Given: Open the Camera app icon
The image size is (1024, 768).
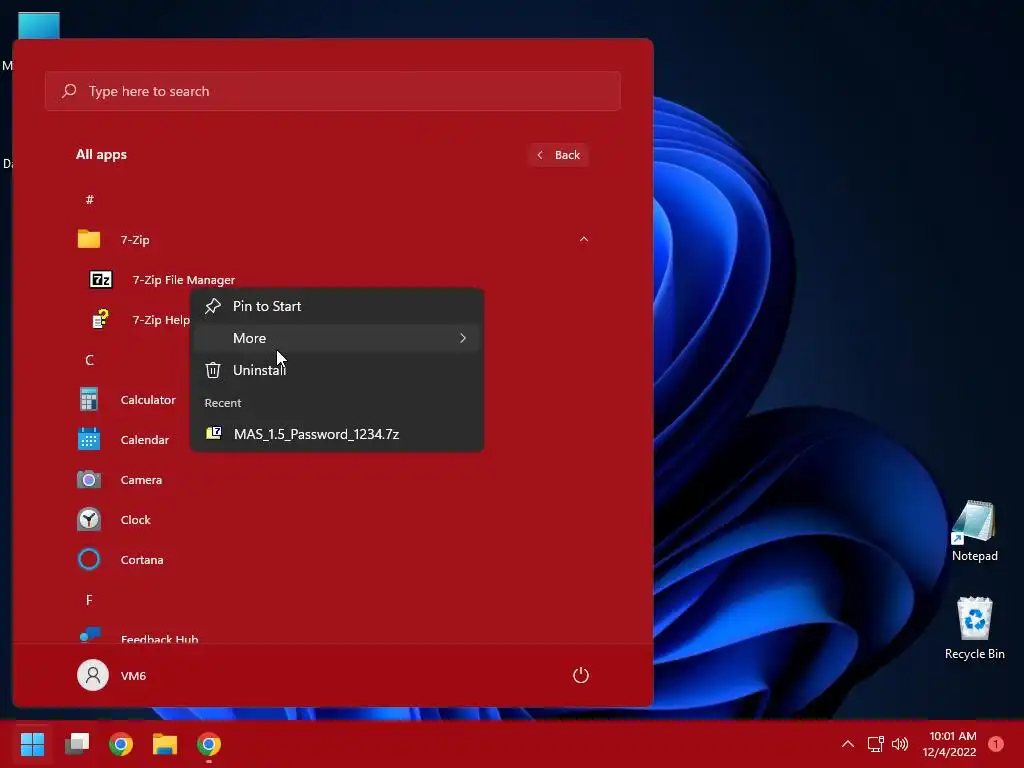Looking at the screenshot, I should [89, 479].
